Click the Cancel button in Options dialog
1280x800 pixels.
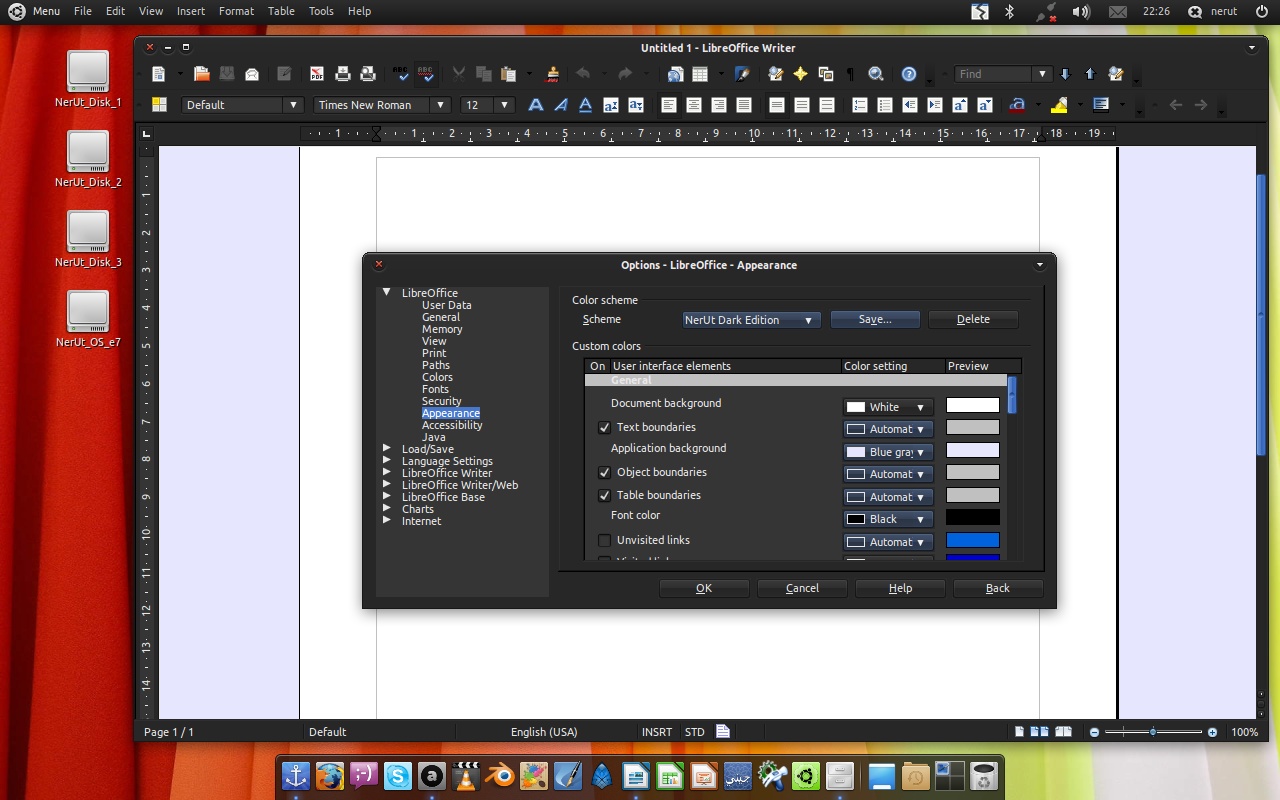(802, 588)
